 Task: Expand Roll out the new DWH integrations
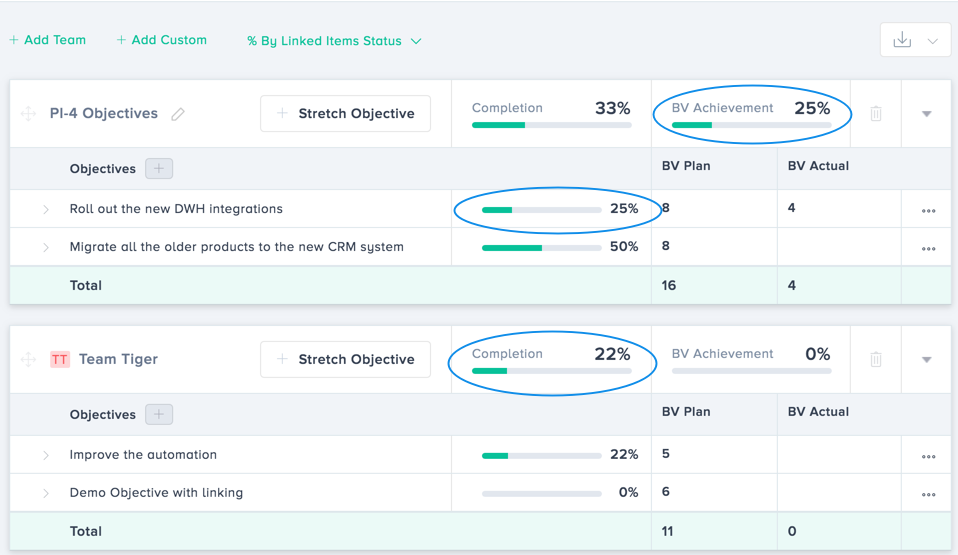(x=46, y=210)
